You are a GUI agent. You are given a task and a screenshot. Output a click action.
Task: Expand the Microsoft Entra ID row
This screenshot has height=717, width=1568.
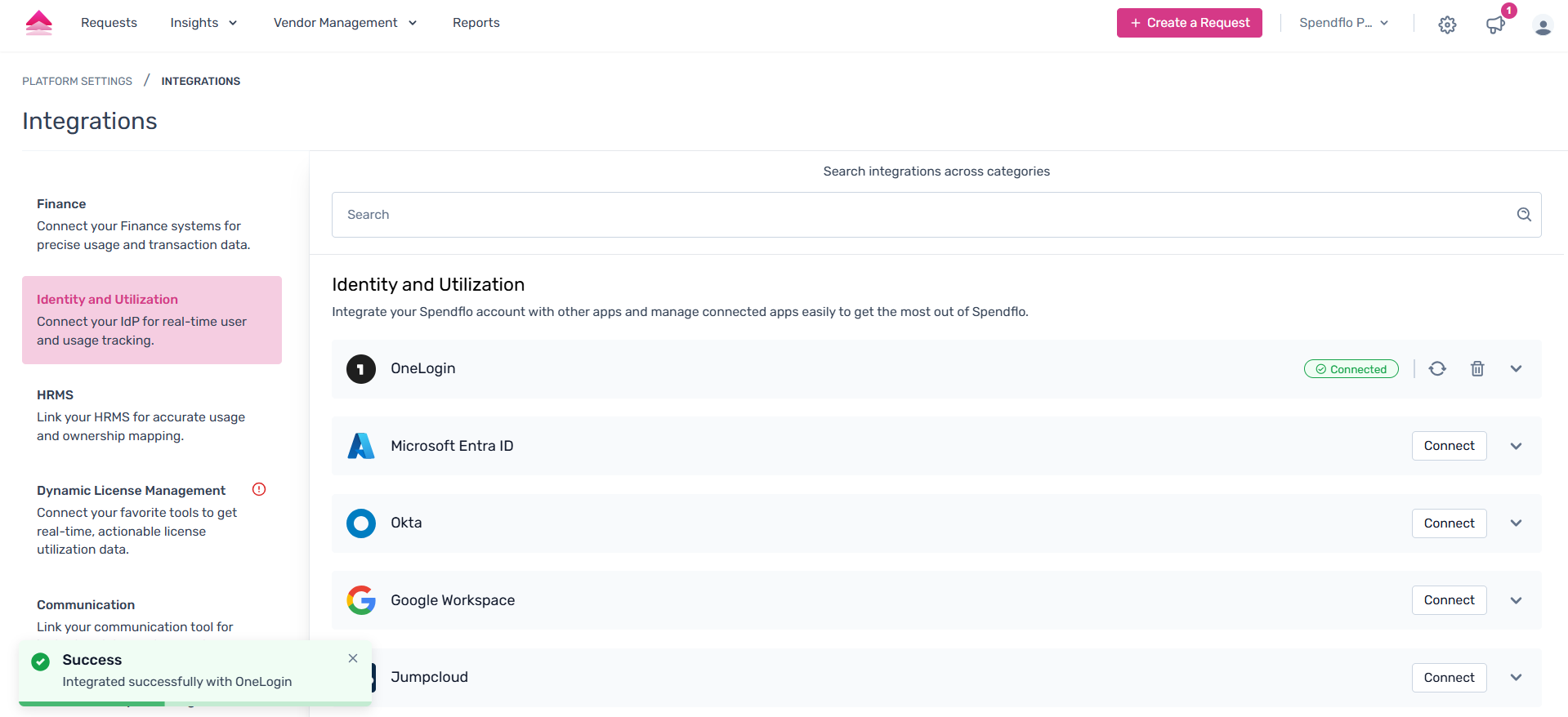[1516, 447]
